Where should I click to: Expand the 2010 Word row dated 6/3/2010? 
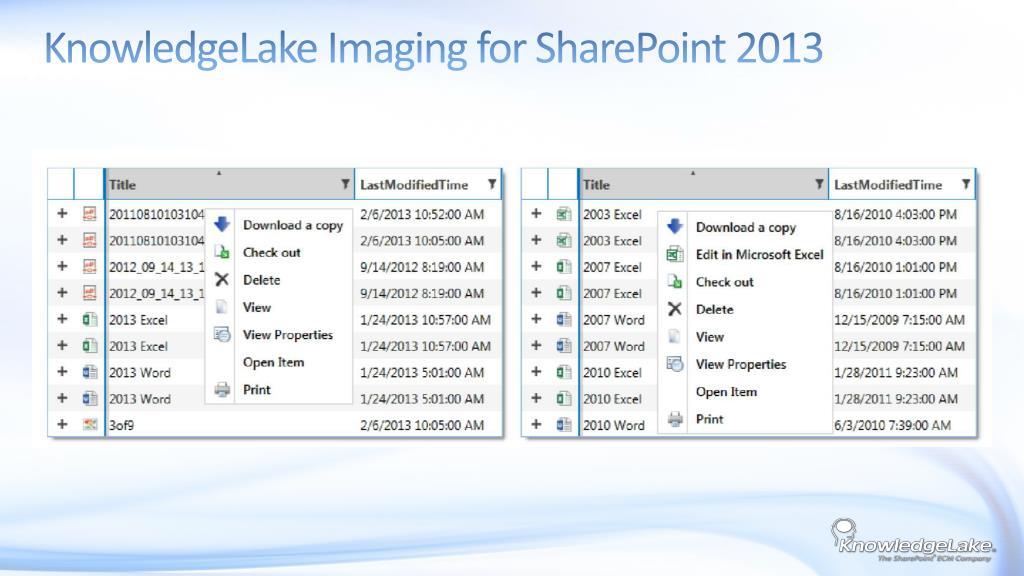[536, 424]
